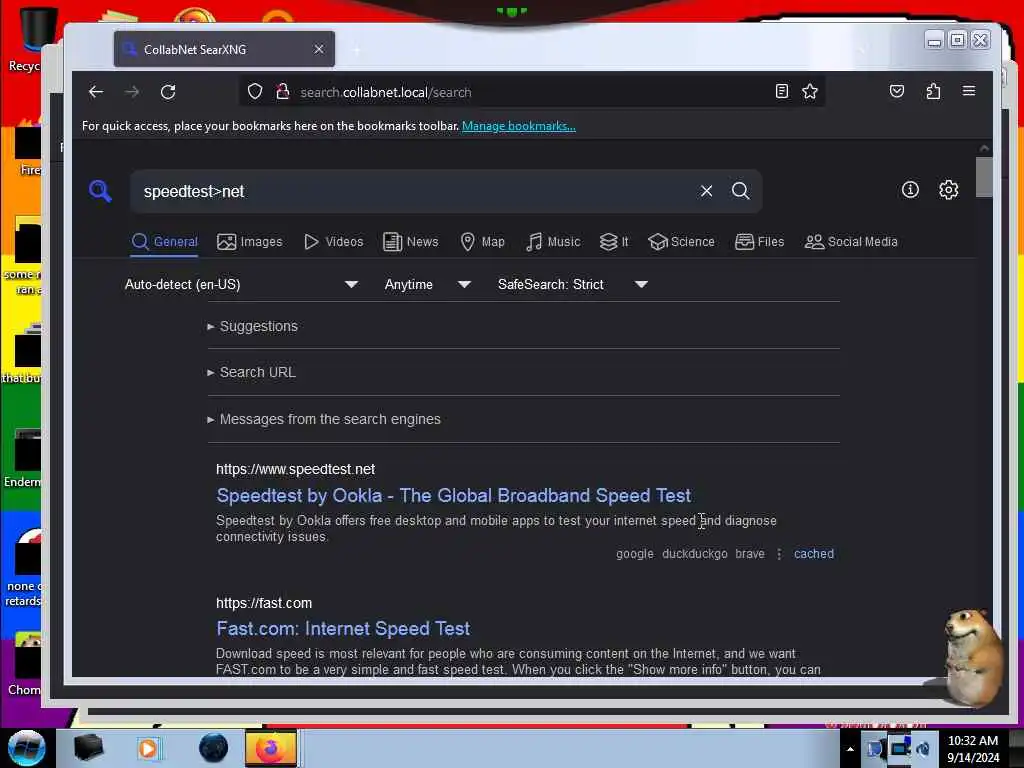Select the General search category

click(x=165, y=242)
